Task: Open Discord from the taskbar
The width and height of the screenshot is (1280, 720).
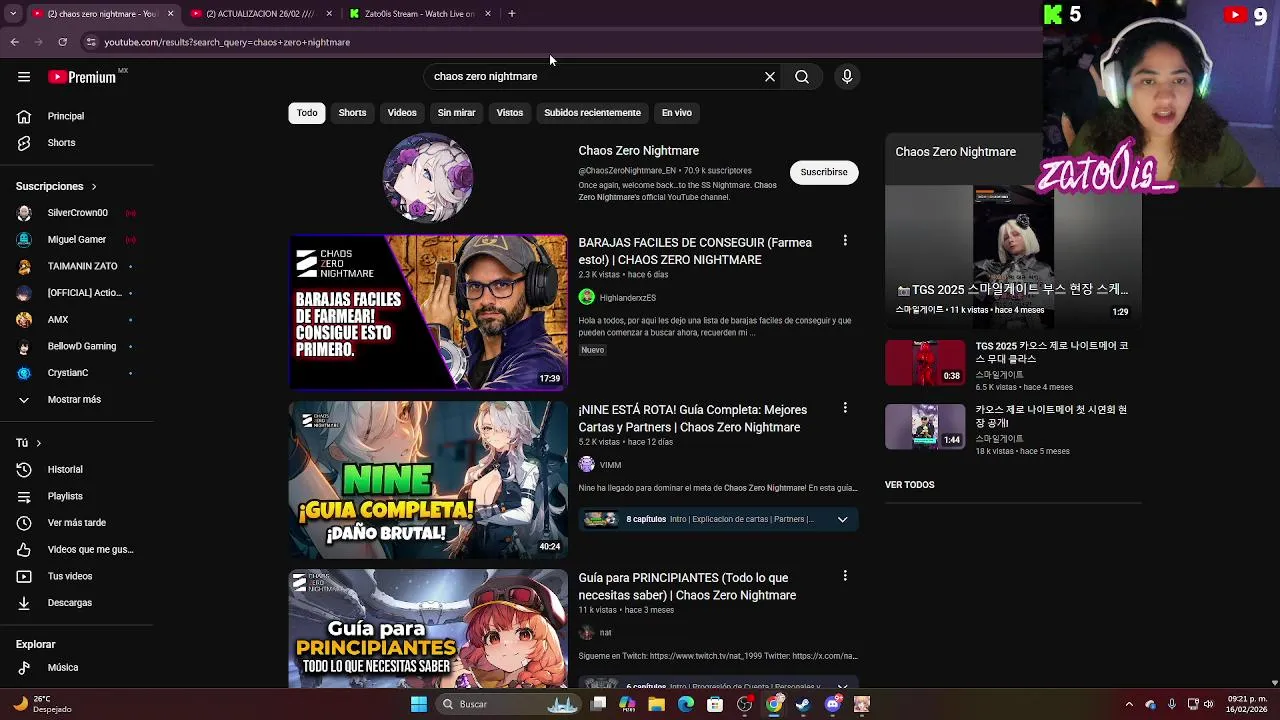Action: point(833,704)
